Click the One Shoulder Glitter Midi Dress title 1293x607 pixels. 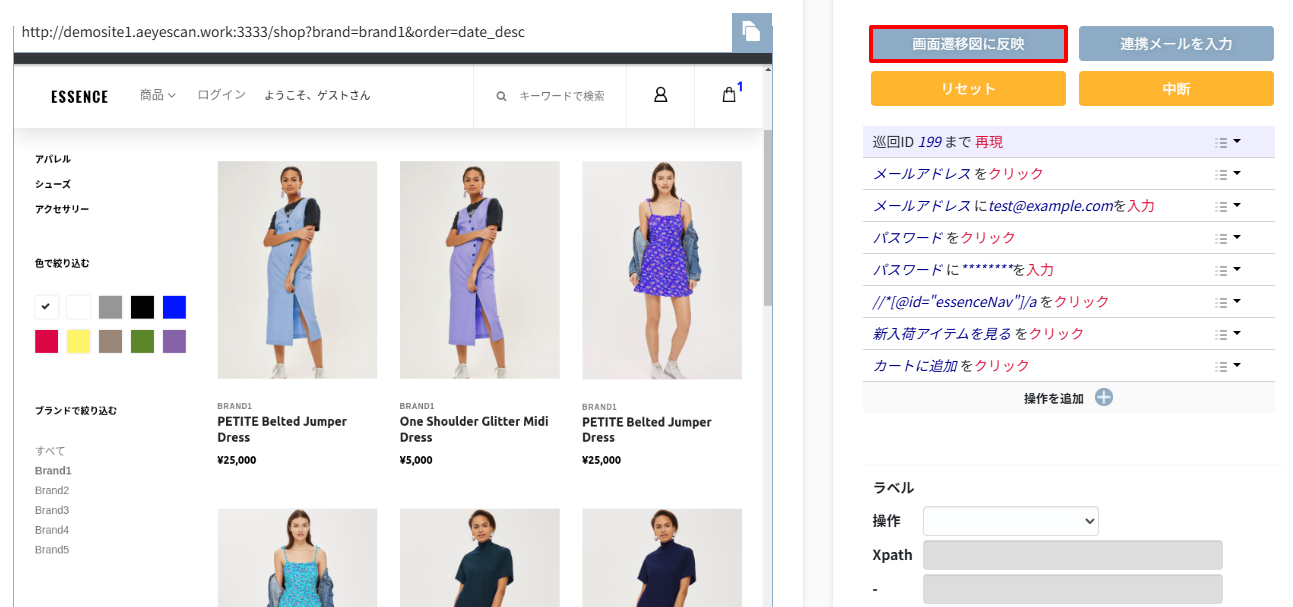(474, 429)
